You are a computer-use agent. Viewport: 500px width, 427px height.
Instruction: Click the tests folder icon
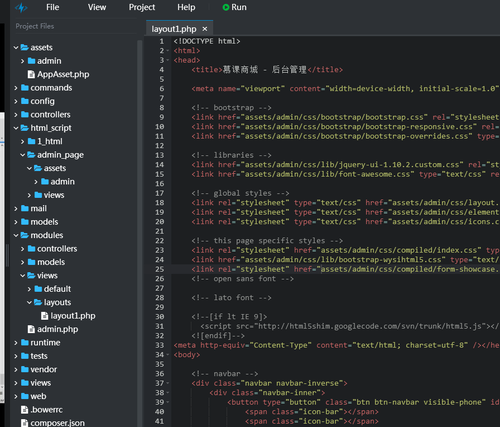pos(25,356)
